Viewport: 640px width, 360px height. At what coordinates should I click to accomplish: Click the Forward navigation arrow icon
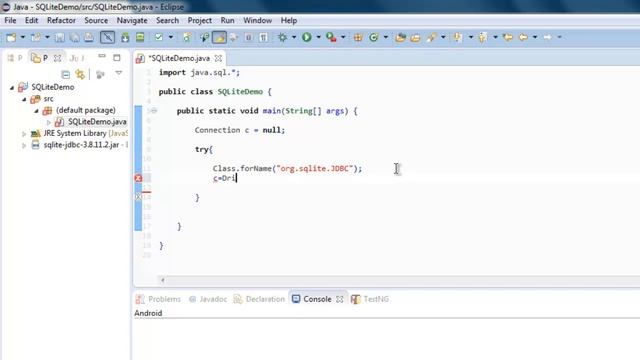point(547,38)
